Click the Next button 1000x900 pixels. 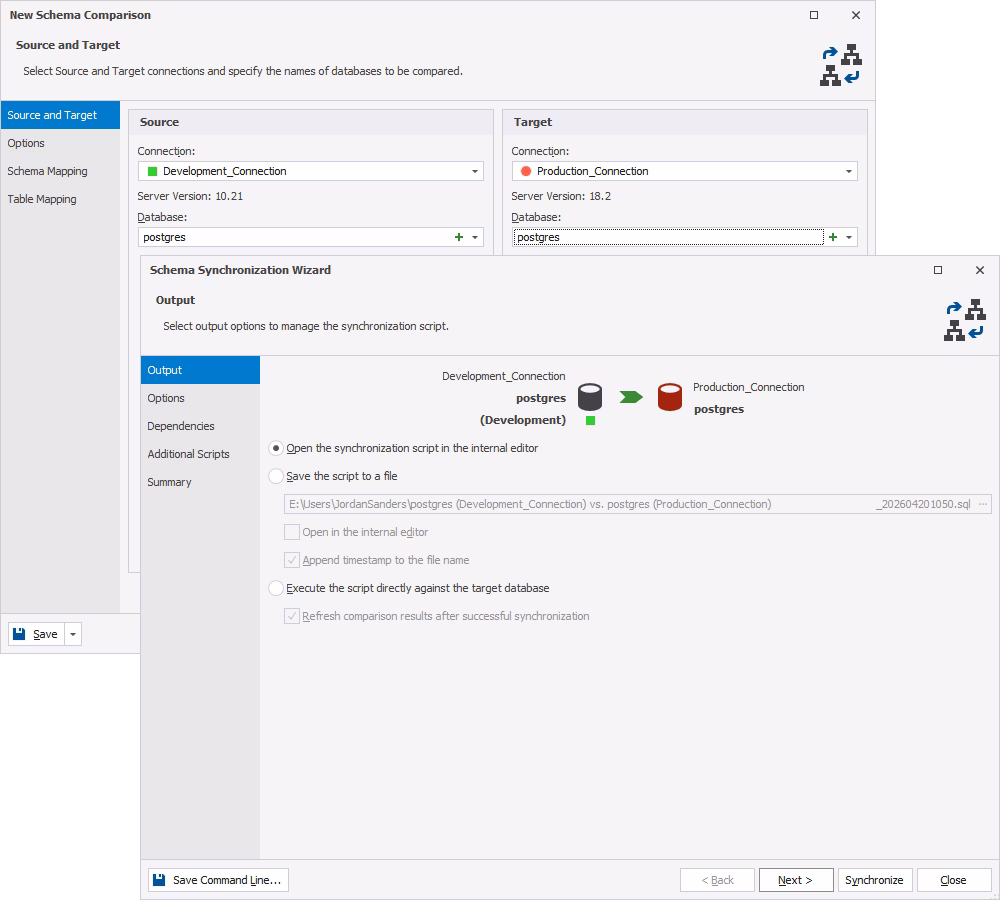click(796, 880)
